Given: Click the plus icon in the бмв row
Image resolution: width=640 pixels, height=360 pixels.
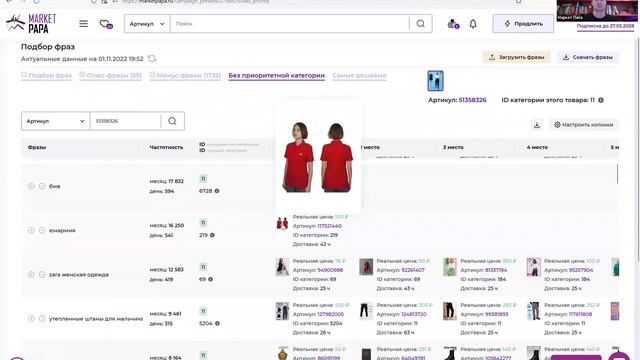Looking at the screenshot, I should tap(31, 186).
